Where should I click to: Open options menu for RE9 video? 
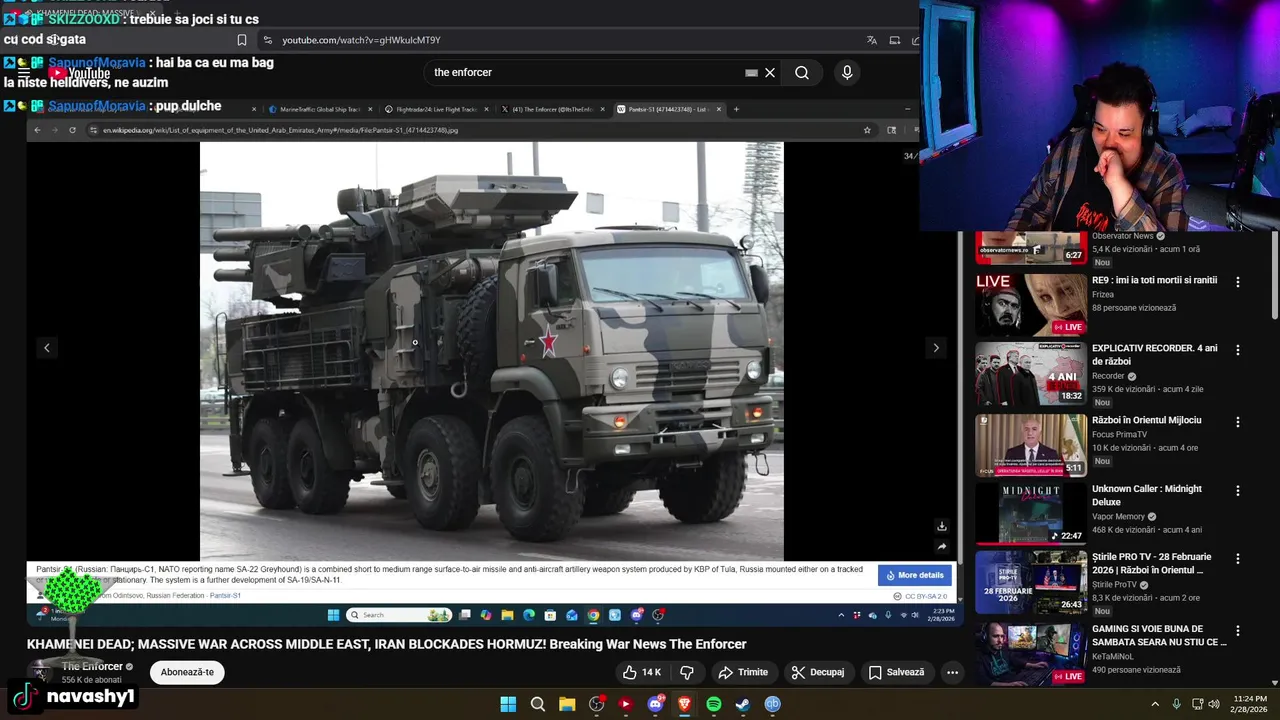[1238, 282]
